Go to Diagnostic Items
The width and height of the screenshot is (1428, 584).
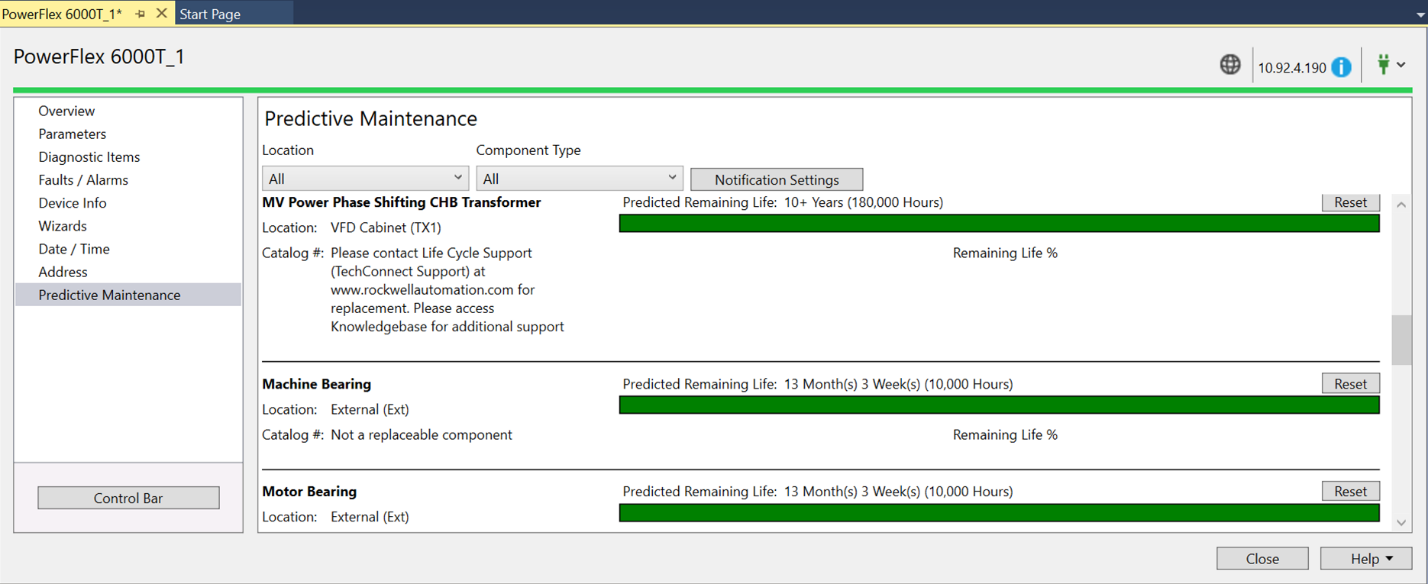click(89, 157)
